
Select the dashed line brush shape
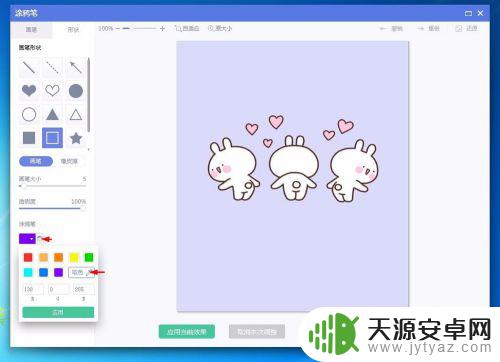click(52, 67)
